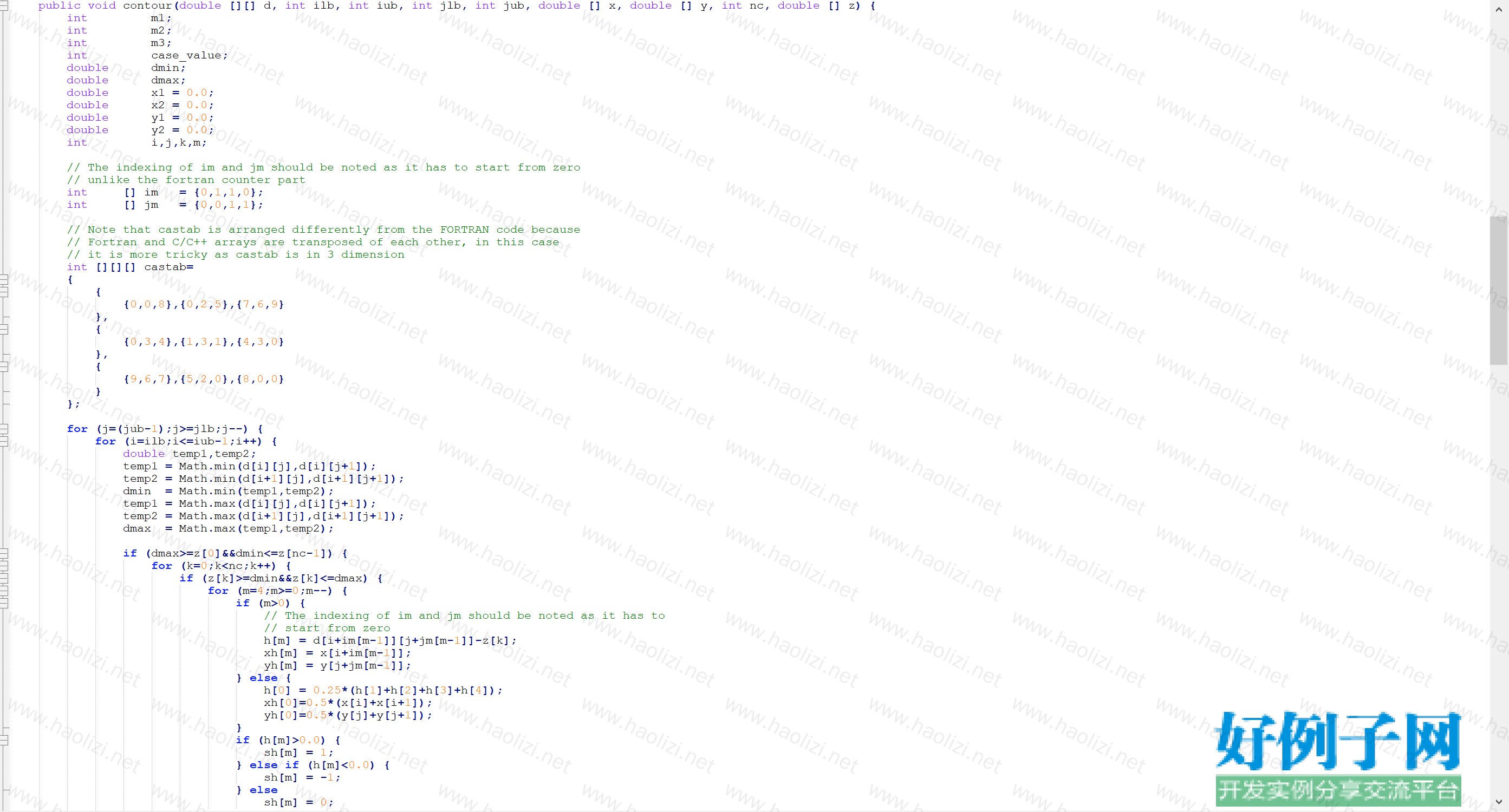Fold the for i=ilb loop
The image size is (1509, 812).
point(4,441)
